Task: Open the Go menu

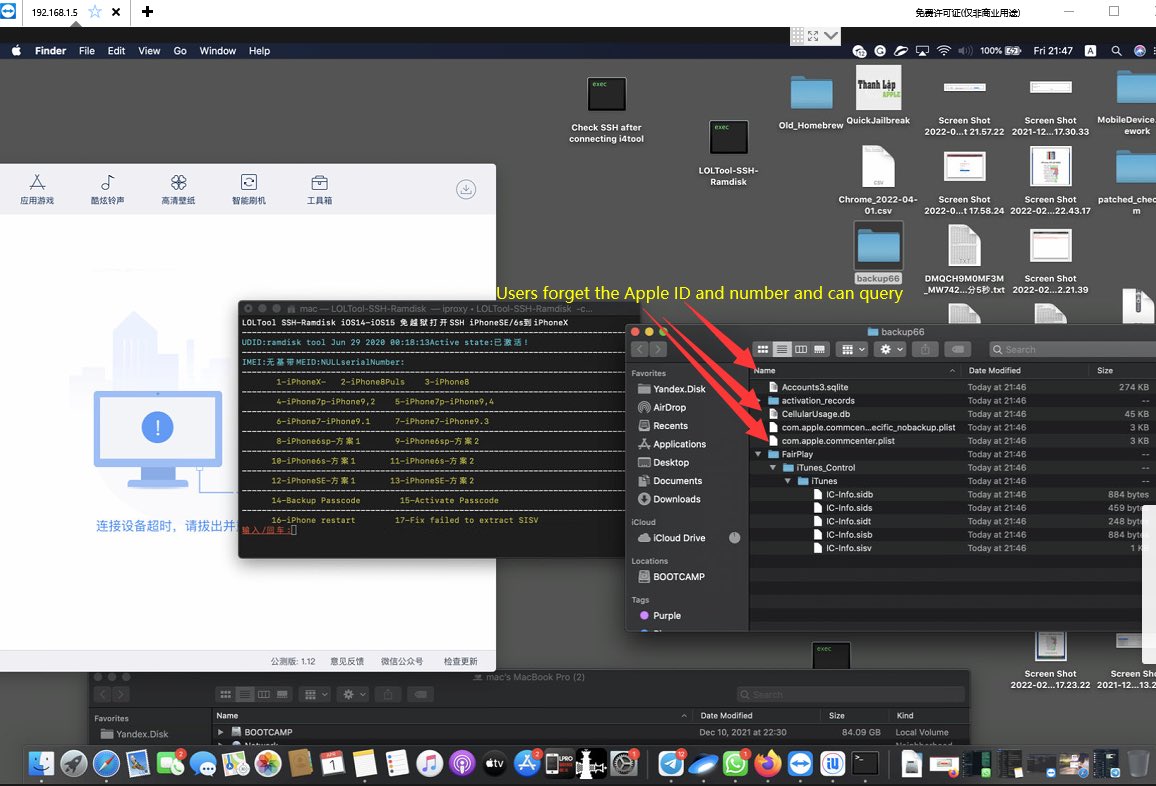Action: [180, 50]
